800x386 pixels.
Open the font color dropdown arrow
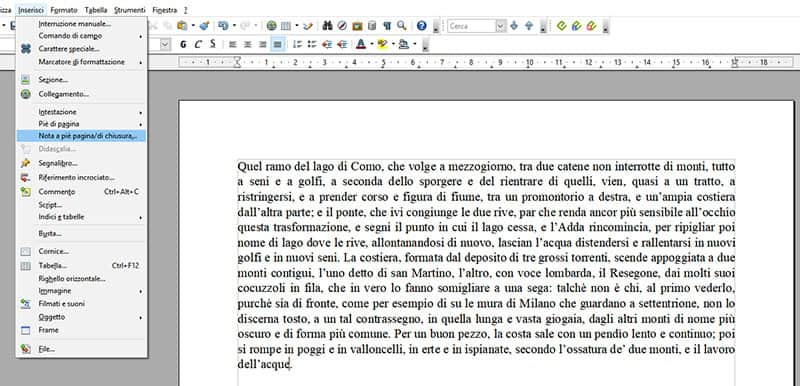pos(372,44)
